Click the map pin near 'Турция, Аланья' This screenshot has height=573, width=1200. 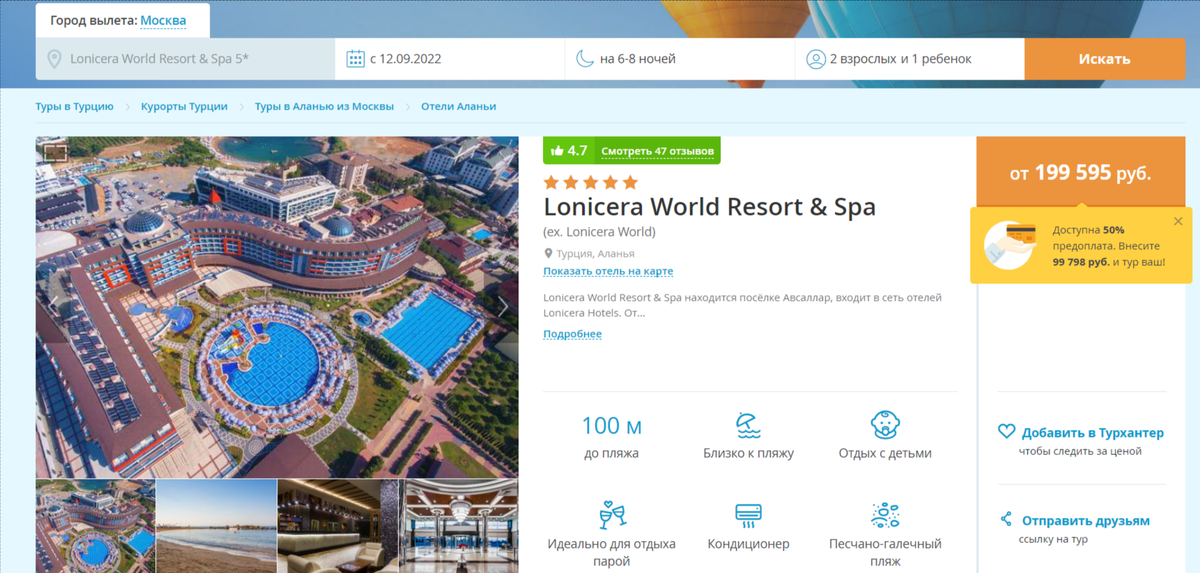pos(548,254)
